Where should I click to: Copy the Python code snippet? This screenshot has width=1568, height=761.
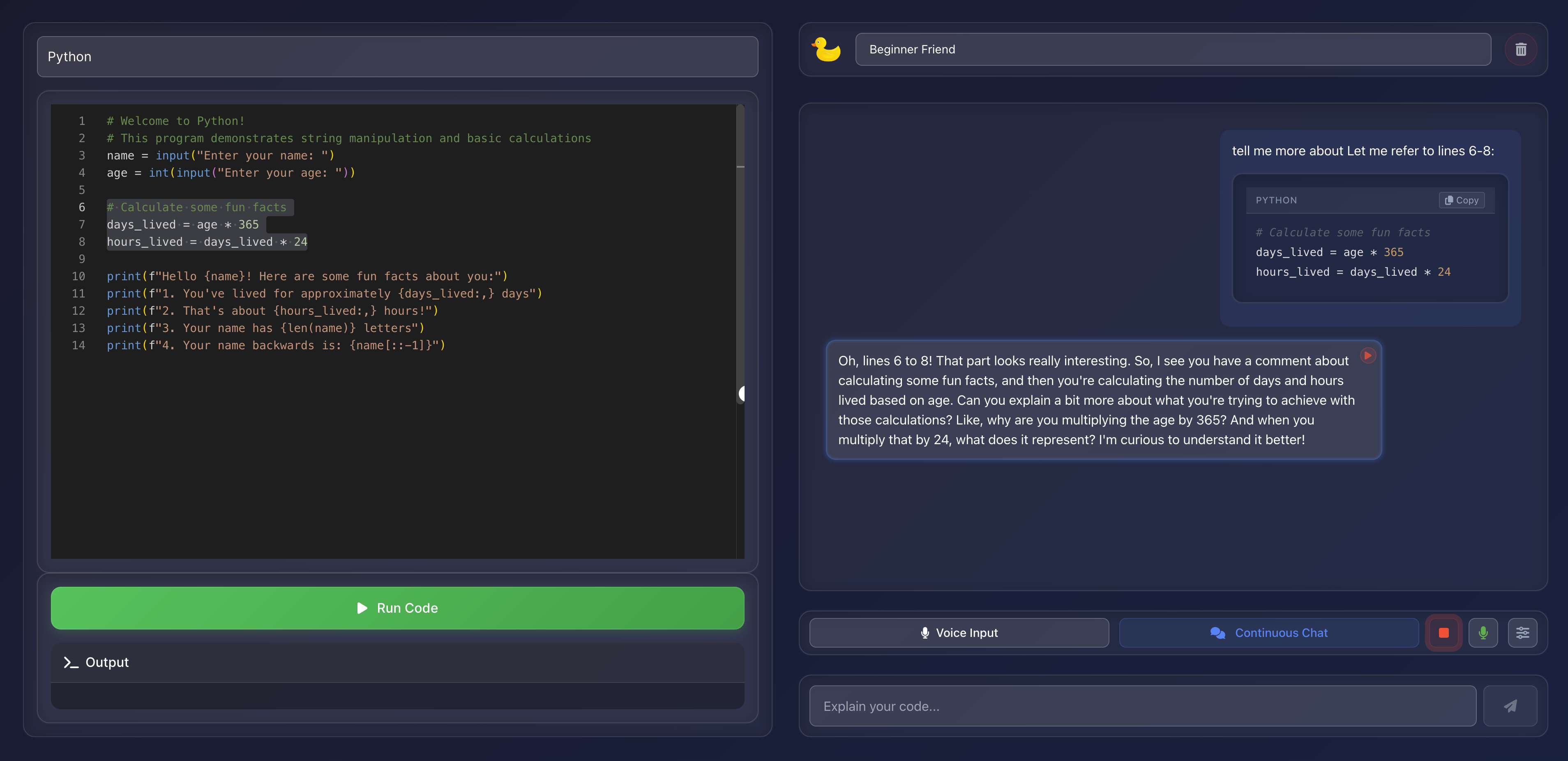1462,200
